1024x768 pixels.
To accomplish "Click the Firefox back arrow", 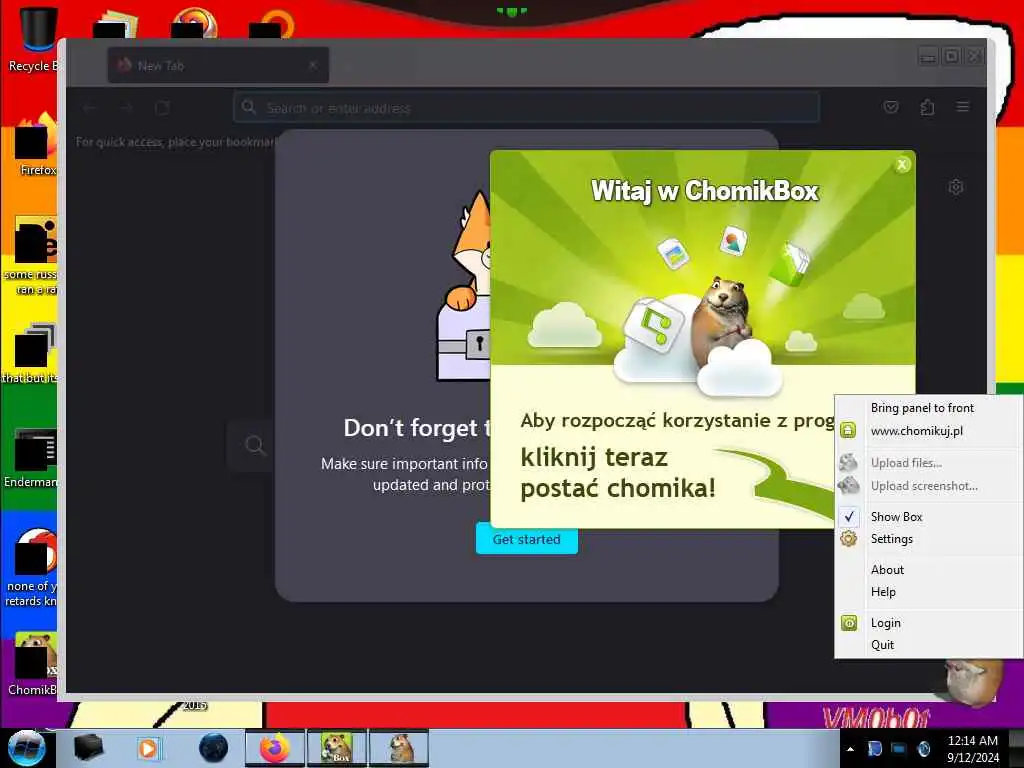I will point(90,108).
